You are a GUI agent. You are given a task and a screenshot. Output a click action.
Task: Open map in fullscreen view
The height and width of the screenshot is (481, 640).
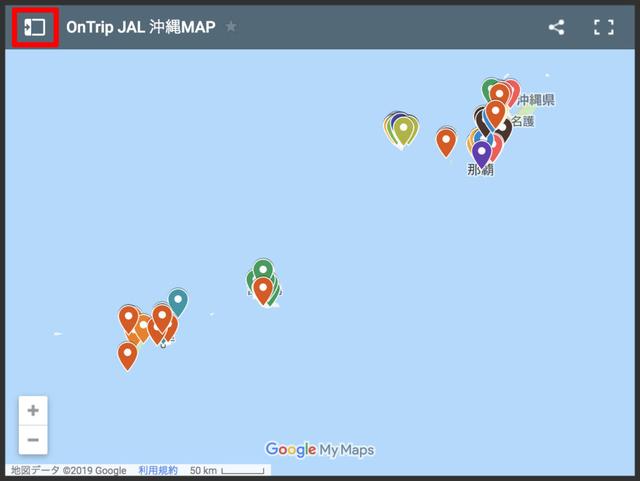click(604, 27)
